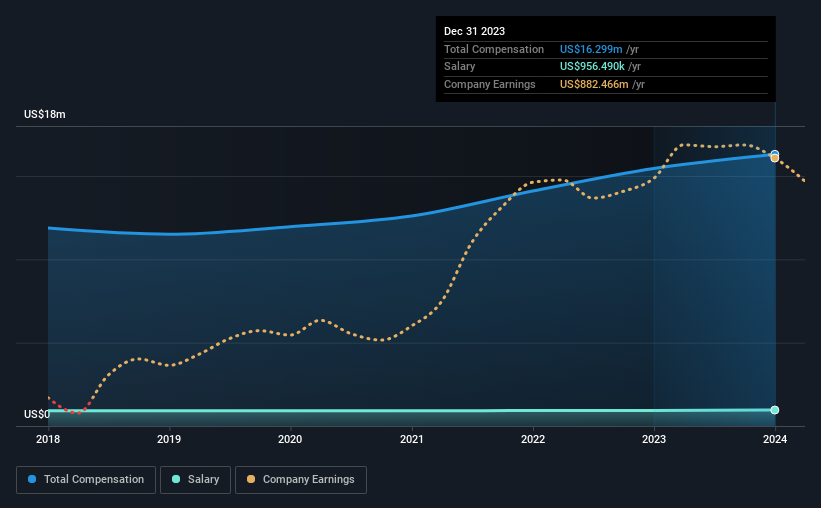
Task: Toggle the Salary legend button
Action: click(x=195, y=480)
